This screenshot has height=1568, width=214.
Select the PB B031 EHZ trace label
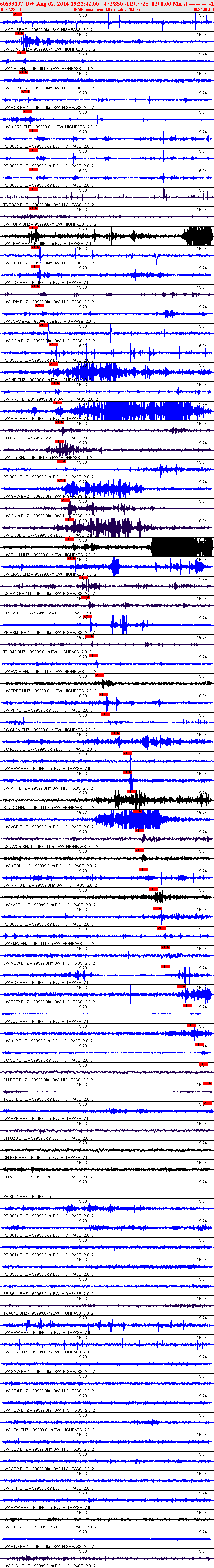pyautogui.click(x=48, y=478)
